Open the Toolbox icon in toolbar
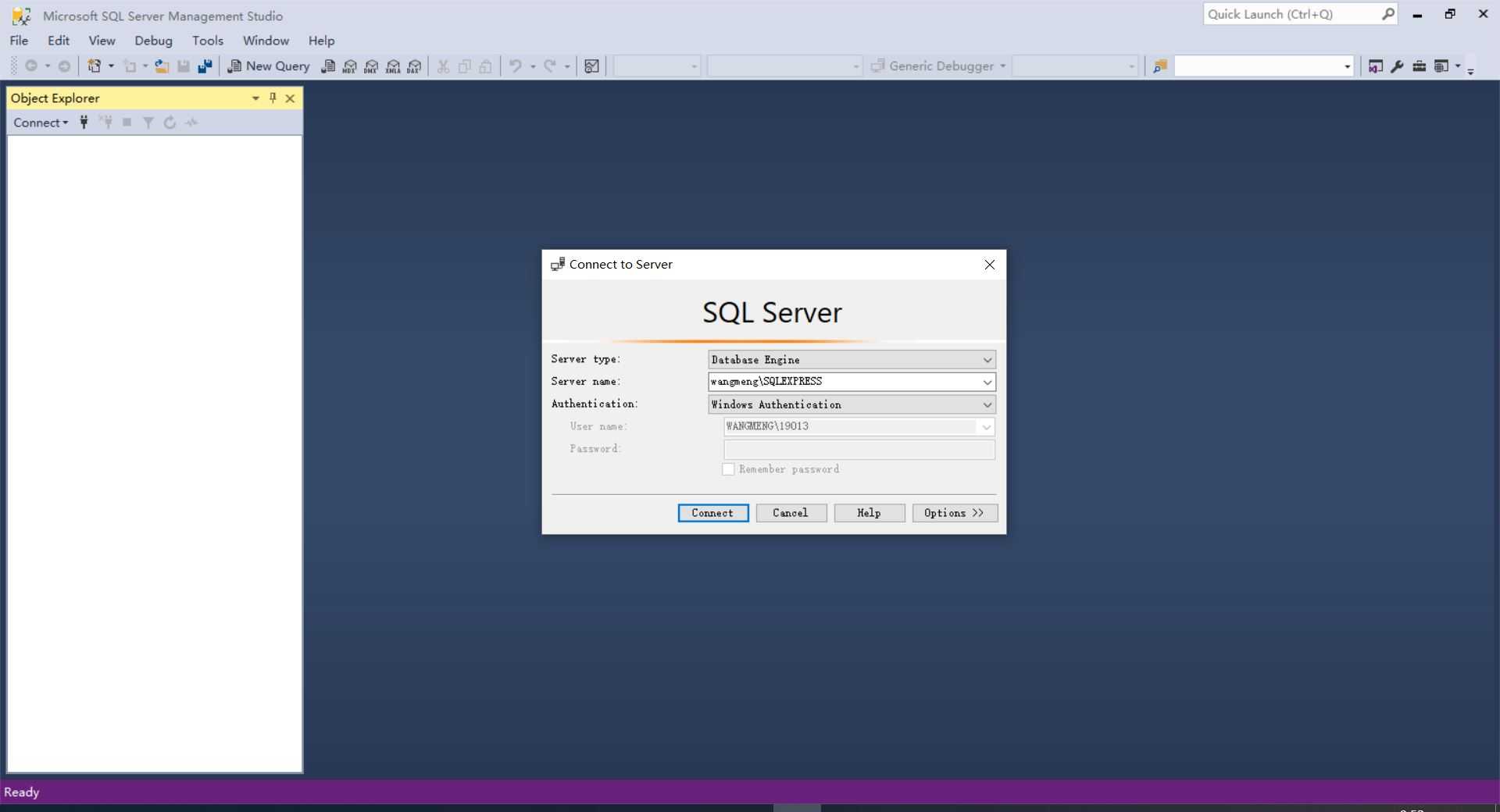Viewport: 1500px width, 812px height. 1419,66
